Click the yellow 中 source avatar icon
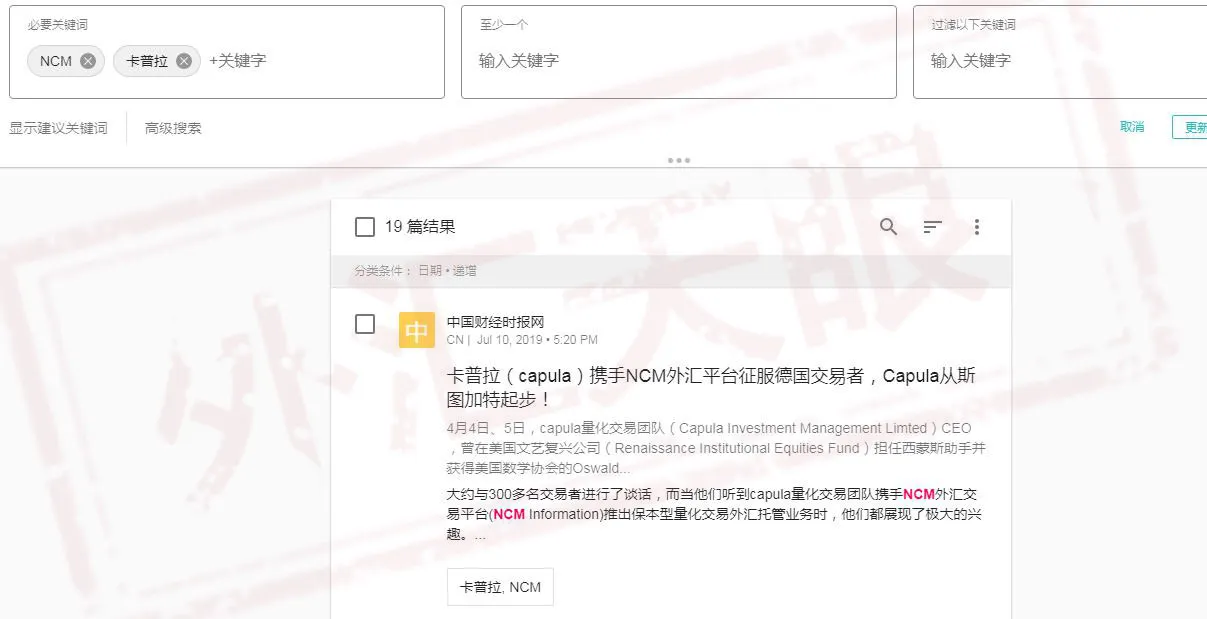Screen dimensions: 1207x619 point(416,330)
